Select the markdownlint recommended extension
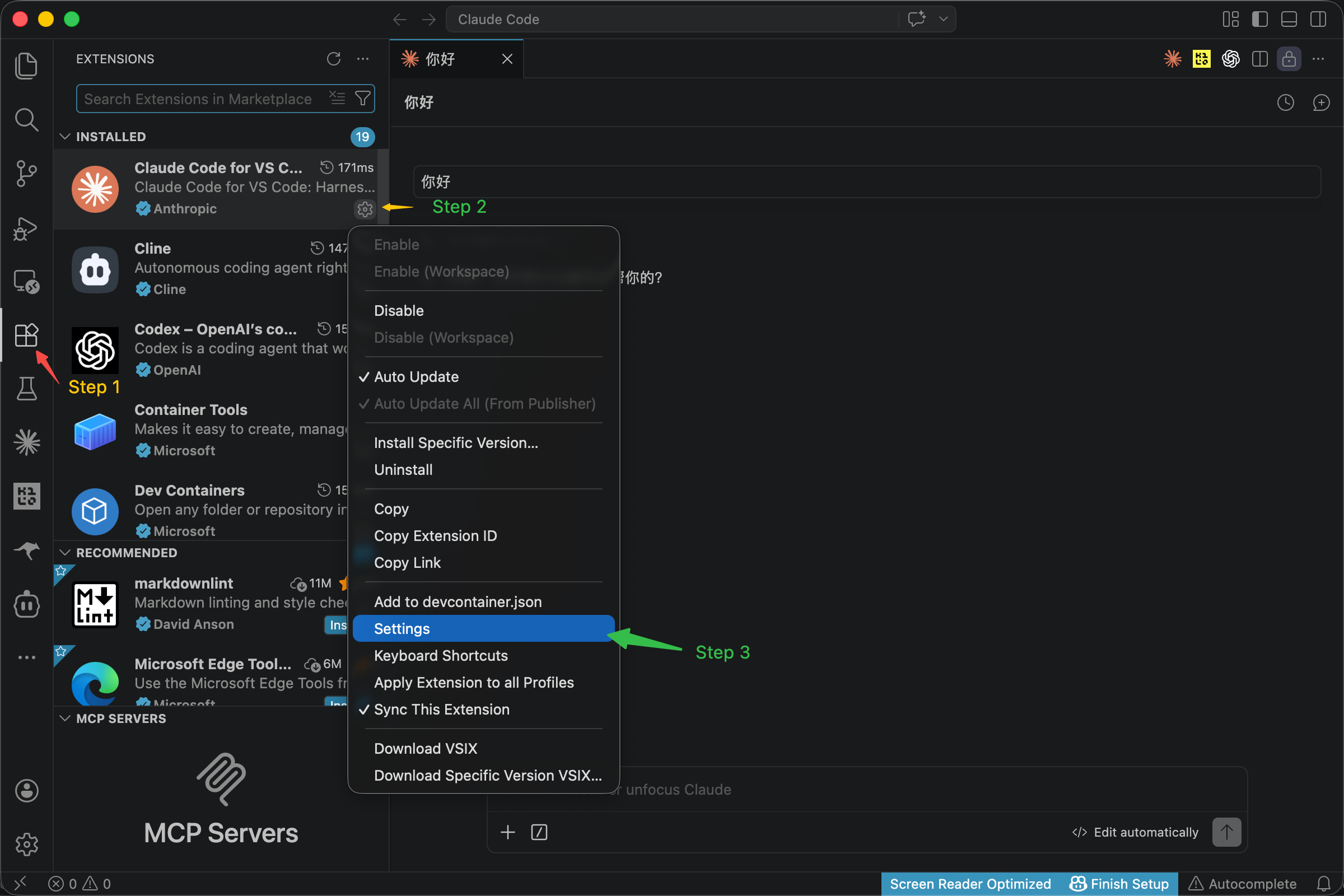This screenshot has width=1344, height=896. 200,604
